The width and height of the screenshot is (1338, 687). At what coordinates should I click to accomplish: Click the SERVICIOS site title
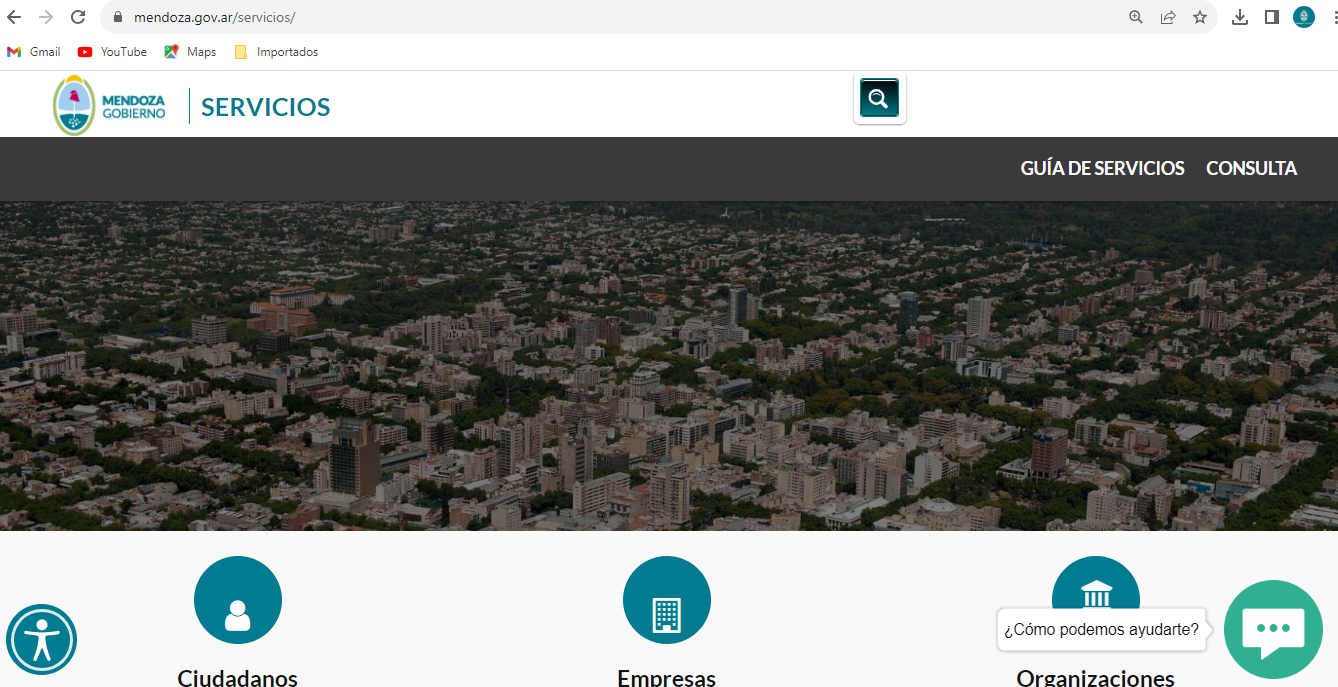point(266,107)
